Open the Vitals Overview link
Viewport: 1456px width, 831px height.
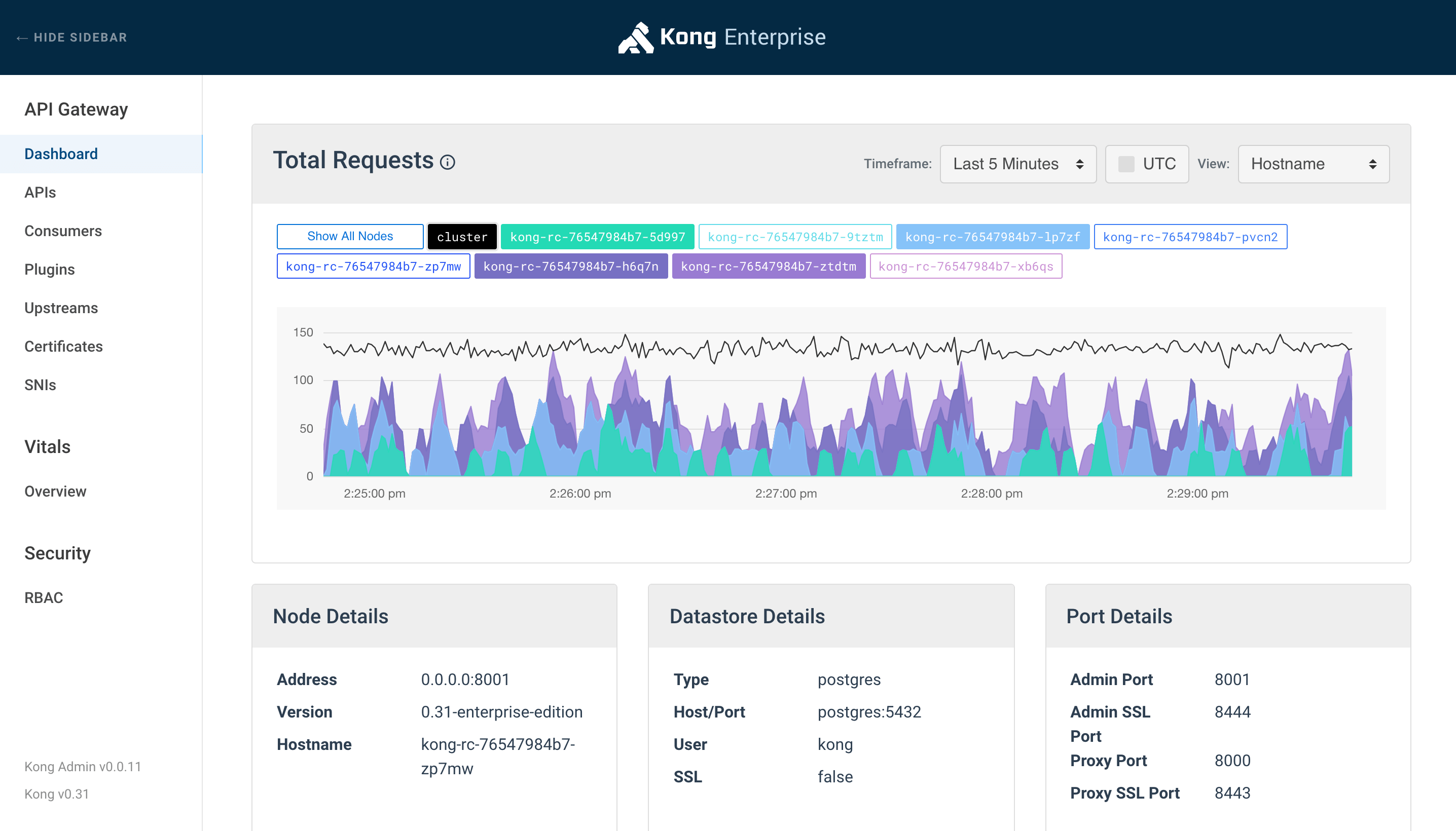55,492
